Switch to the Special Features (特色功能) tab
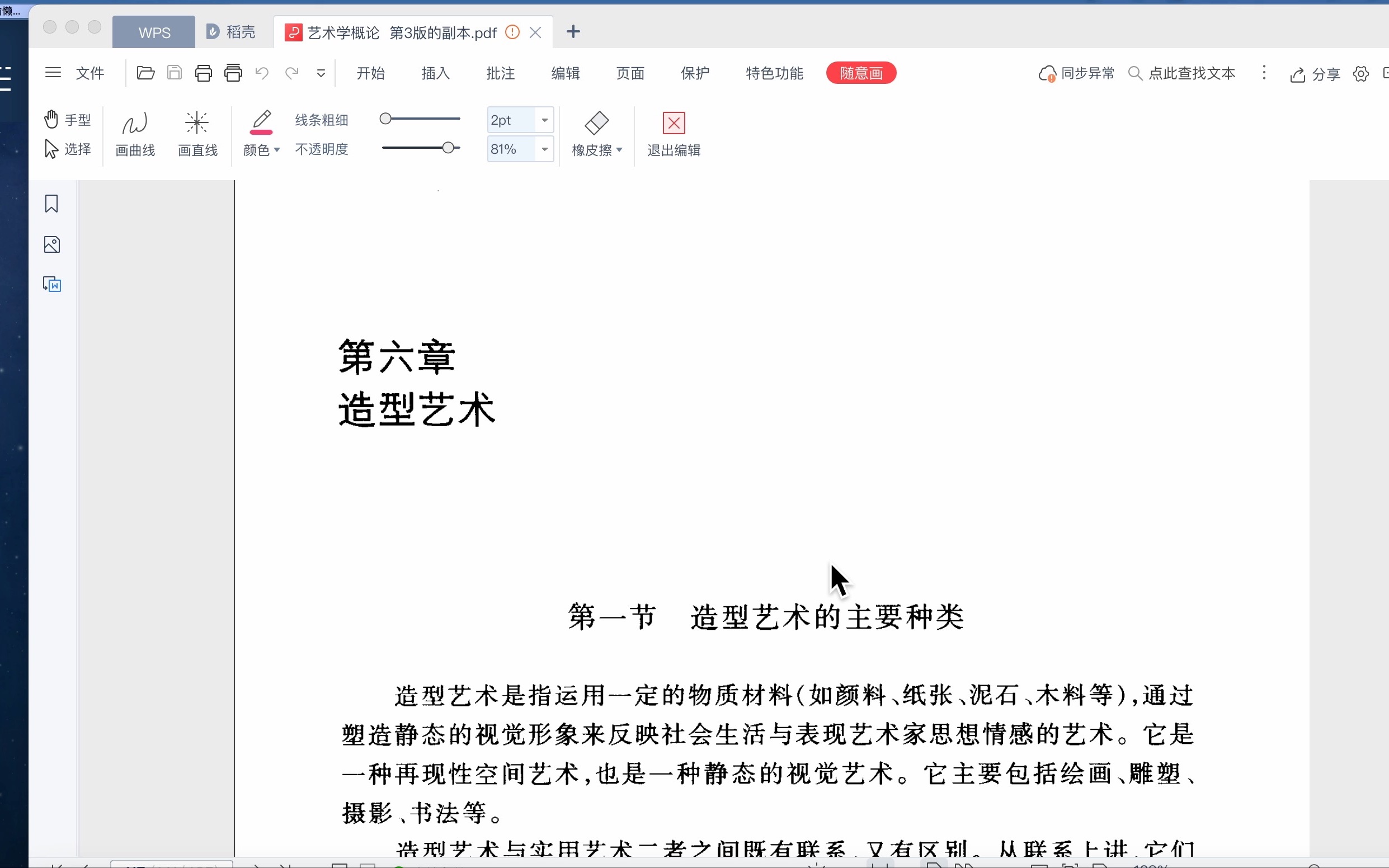This screenshot has width=1389, height=868. [x=774, y=73]
